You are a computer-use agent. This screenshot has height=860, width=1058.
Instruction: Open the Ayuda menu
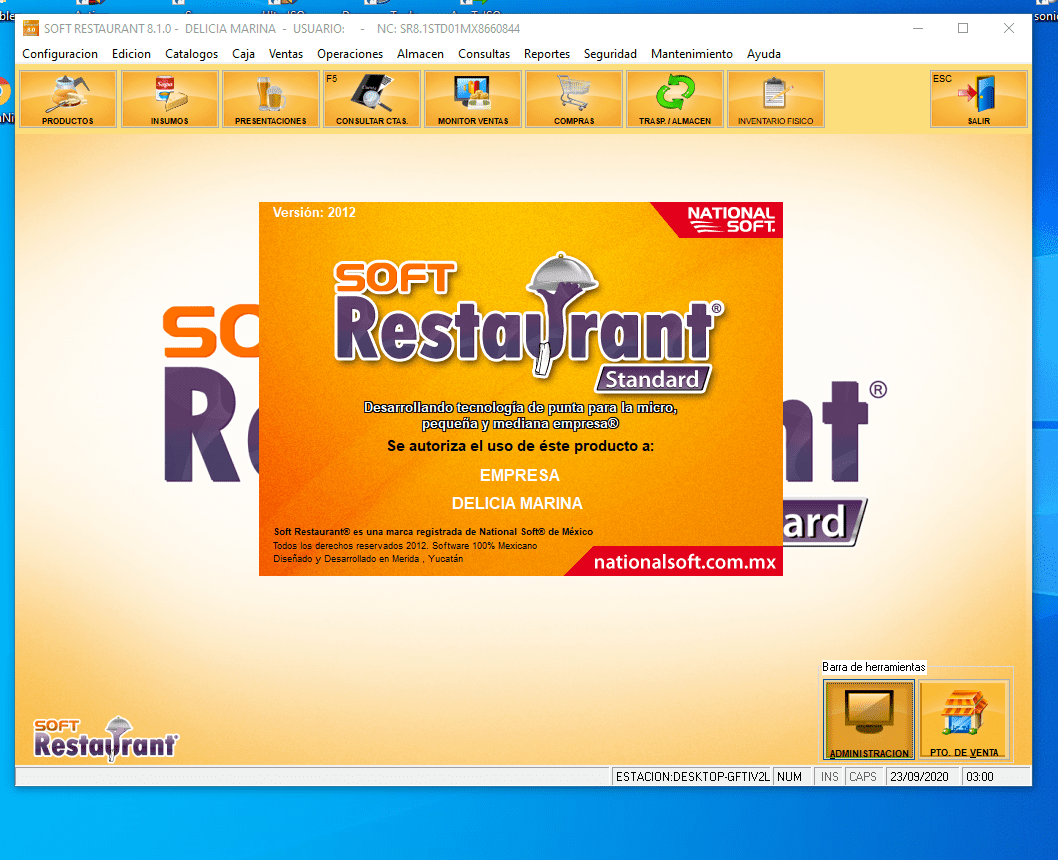pyautogui.click(x=764, y=54)
